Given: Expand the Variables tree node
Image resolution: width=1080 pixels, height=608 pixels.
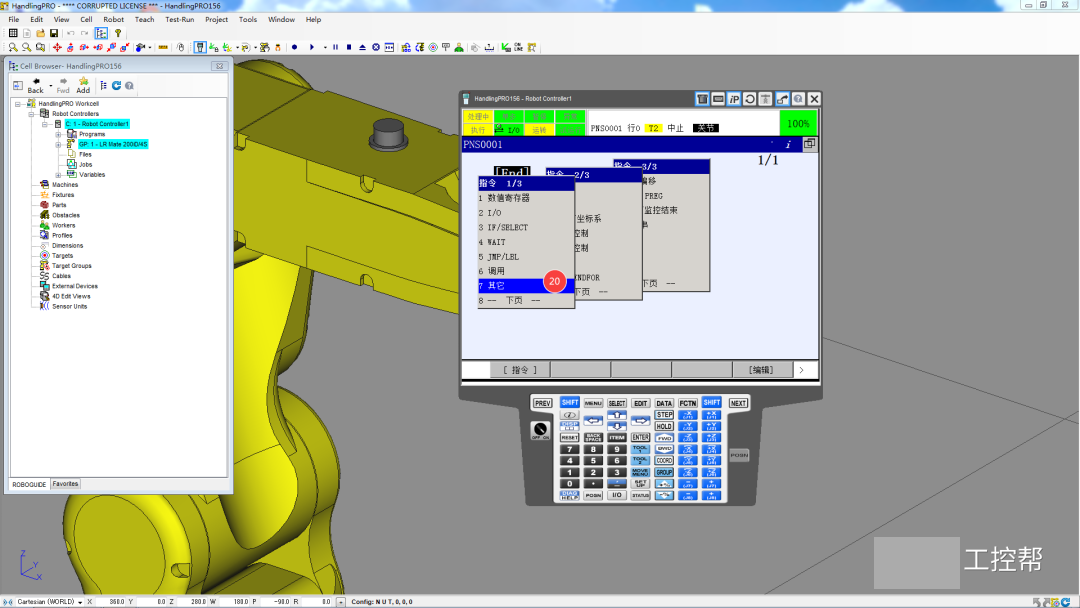Looking at the screenshot, I should (x=58, y=174).
